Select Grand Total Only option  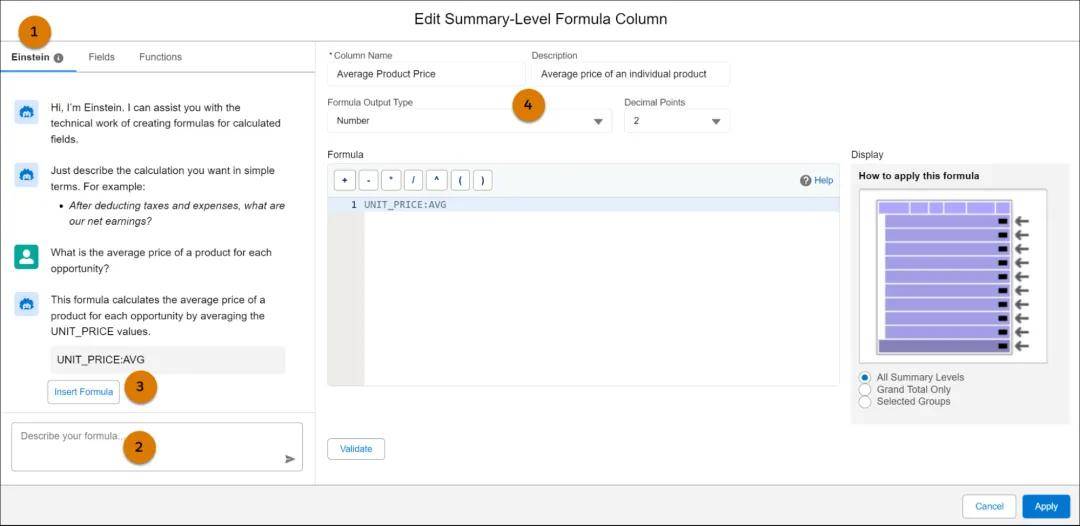pyautogui.click(x=865, y=389)
